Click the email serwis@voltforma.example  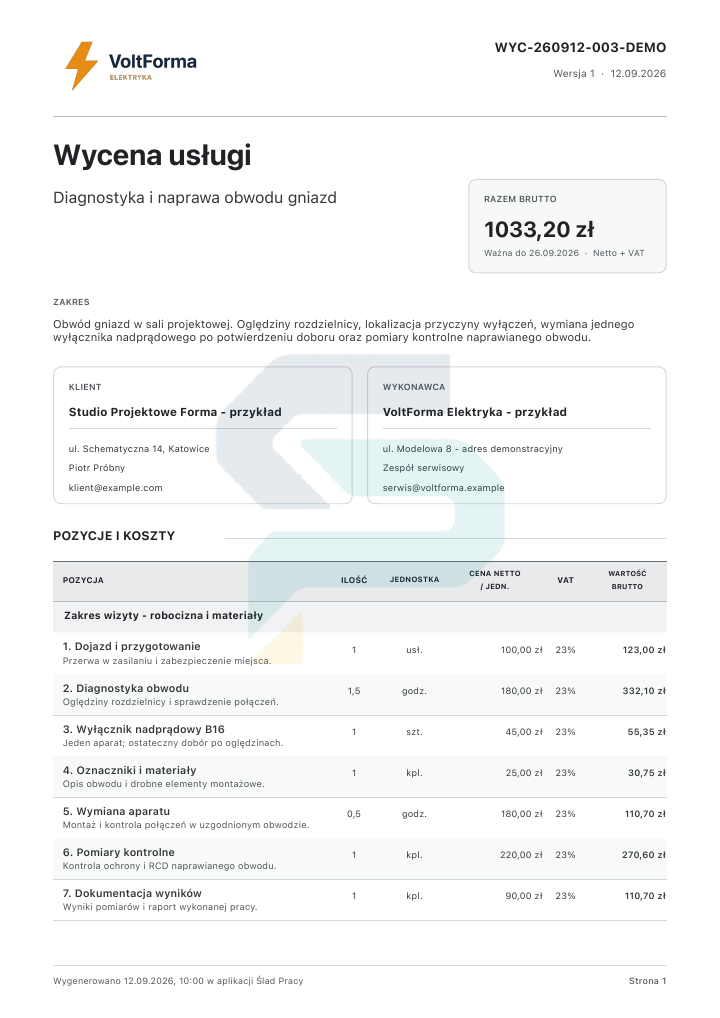443,488
